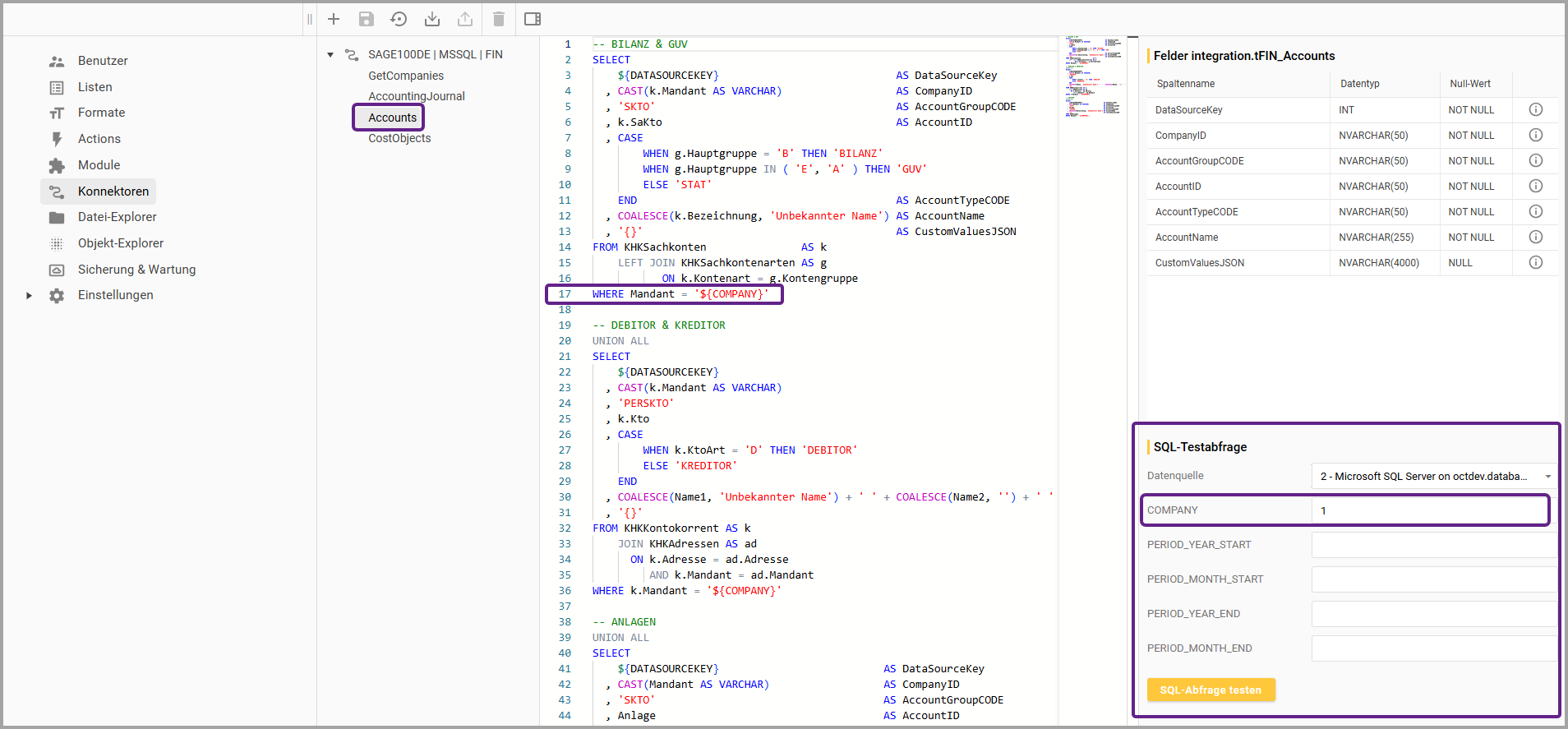This screenshot has width=1568, height=729.
Task: Open Konnektoren in the sidebar
Action: (x=113, y=191)
